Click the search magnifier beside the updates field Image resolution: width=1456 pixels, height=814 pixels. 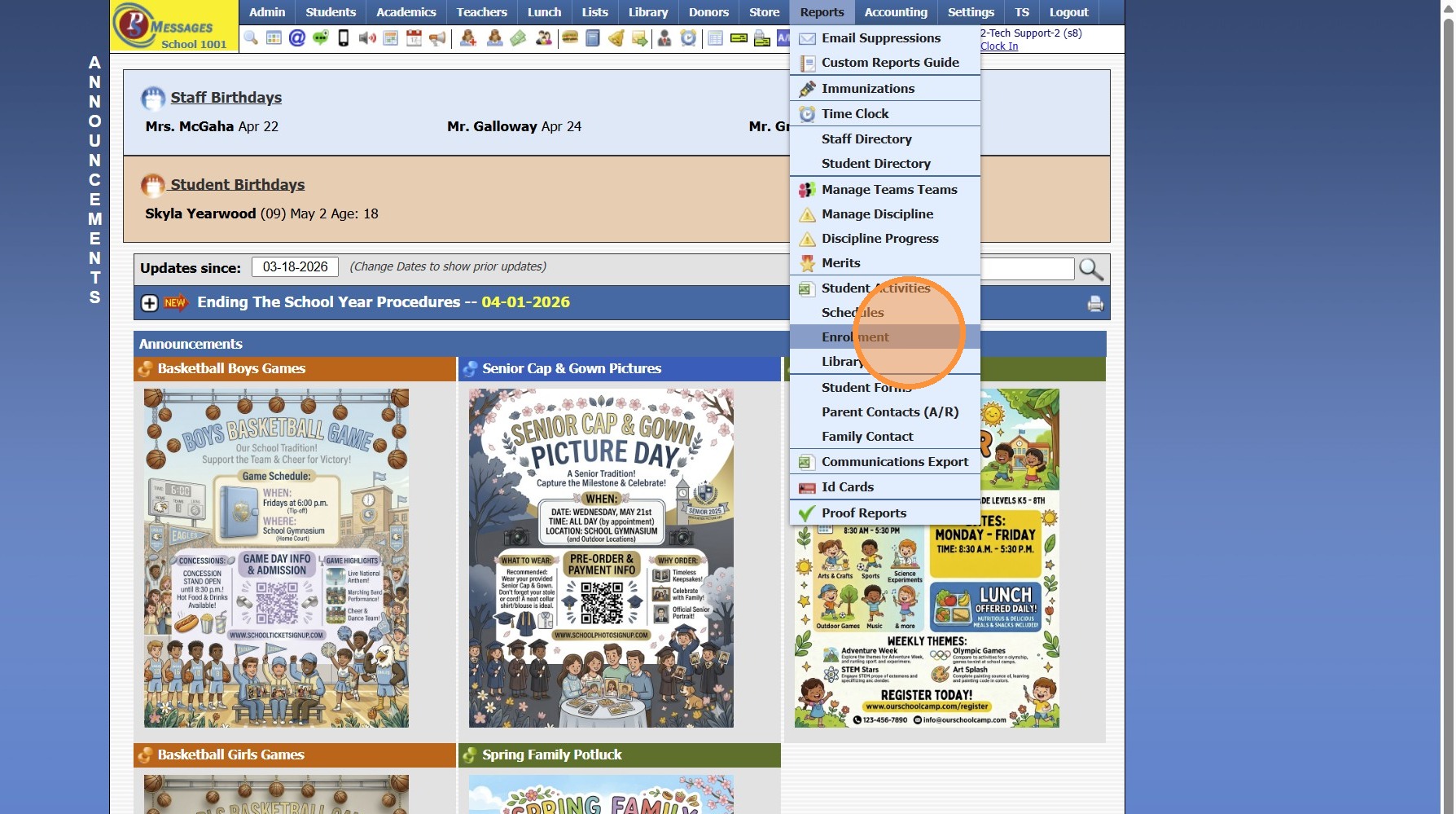pos(1091,269)
